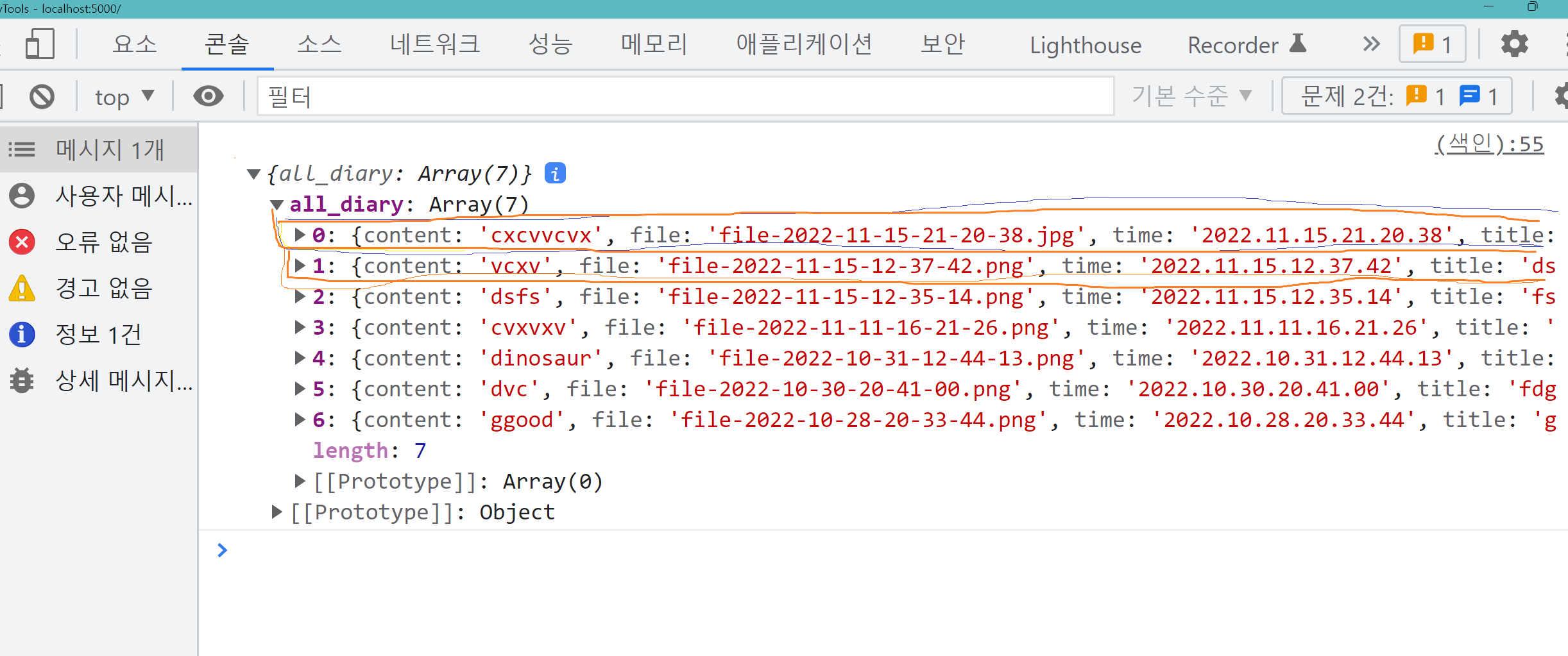The height and width of the screenshot is (656, 1568).
Task: Clear the console with the ban icon
Action: pos(42,97)
